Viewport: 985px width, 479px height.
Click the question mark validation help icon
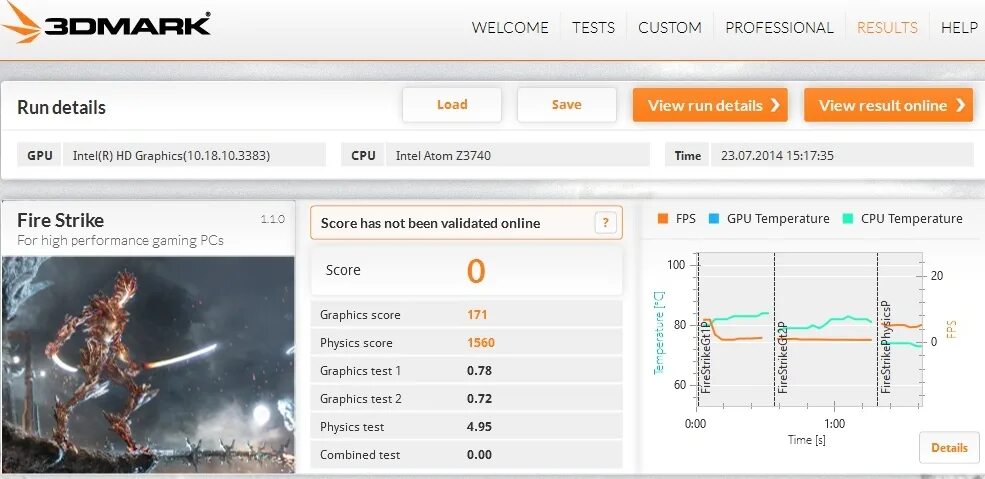(x=606, y=223)
